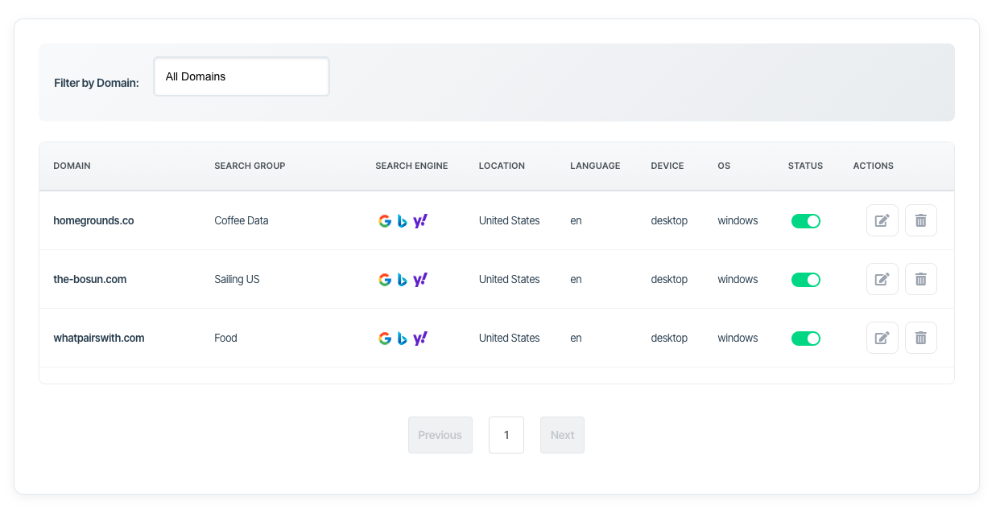Image resolution: width=1000 pixels, height=509 pixels.
Task: Click Bing icon in the-bosun.com row
Action: point(402,280)
